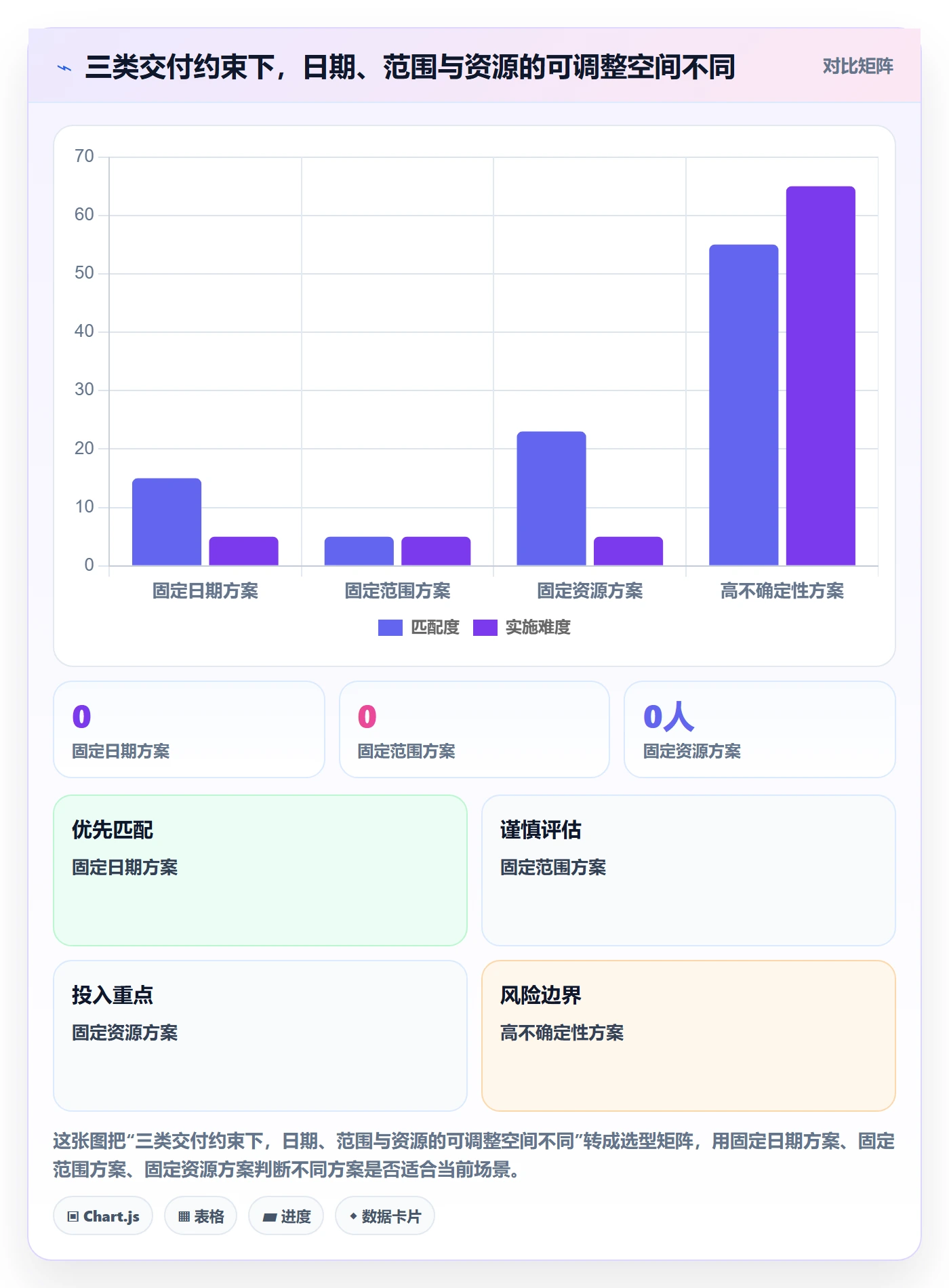Click the 匹配度 legend color swatch
949x1288 pixels.
390,628
